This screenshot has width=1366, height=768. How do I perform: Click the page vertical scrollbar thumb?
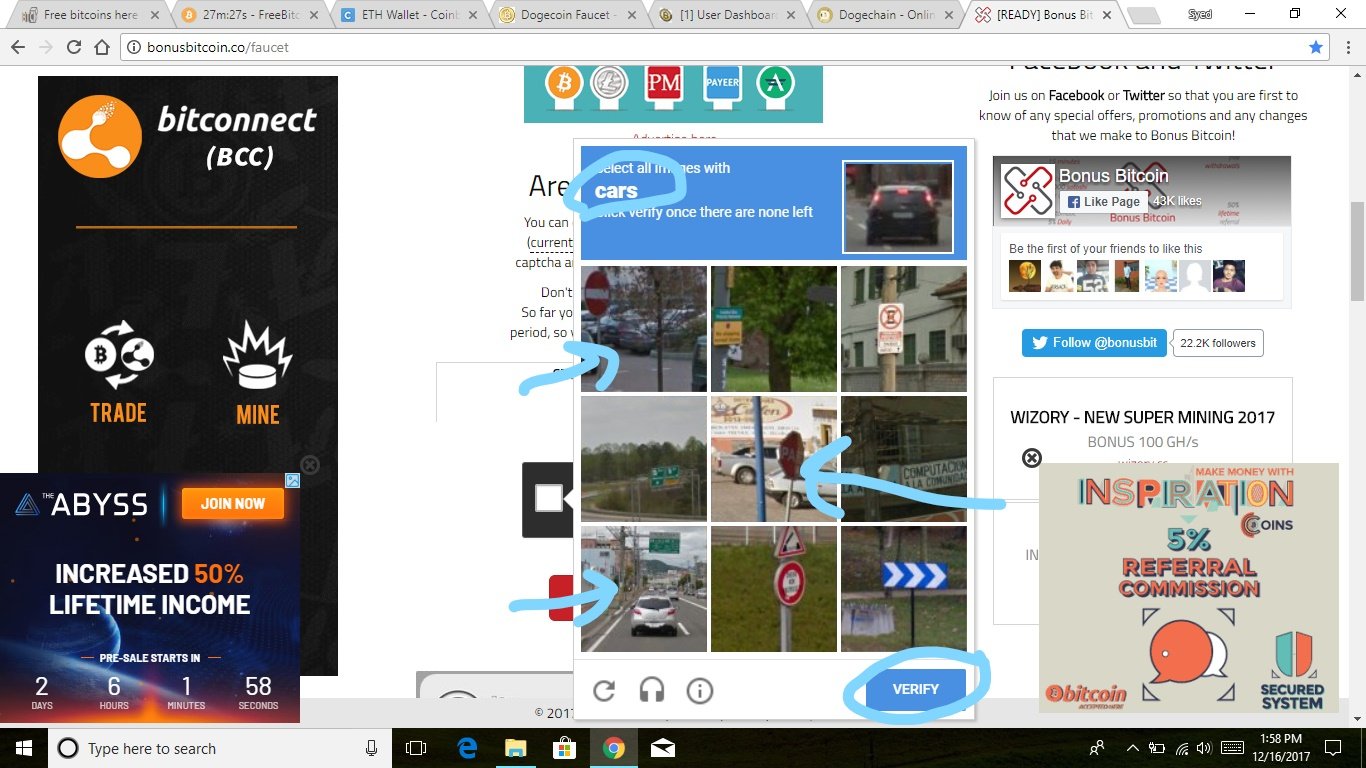(1357, 250)
